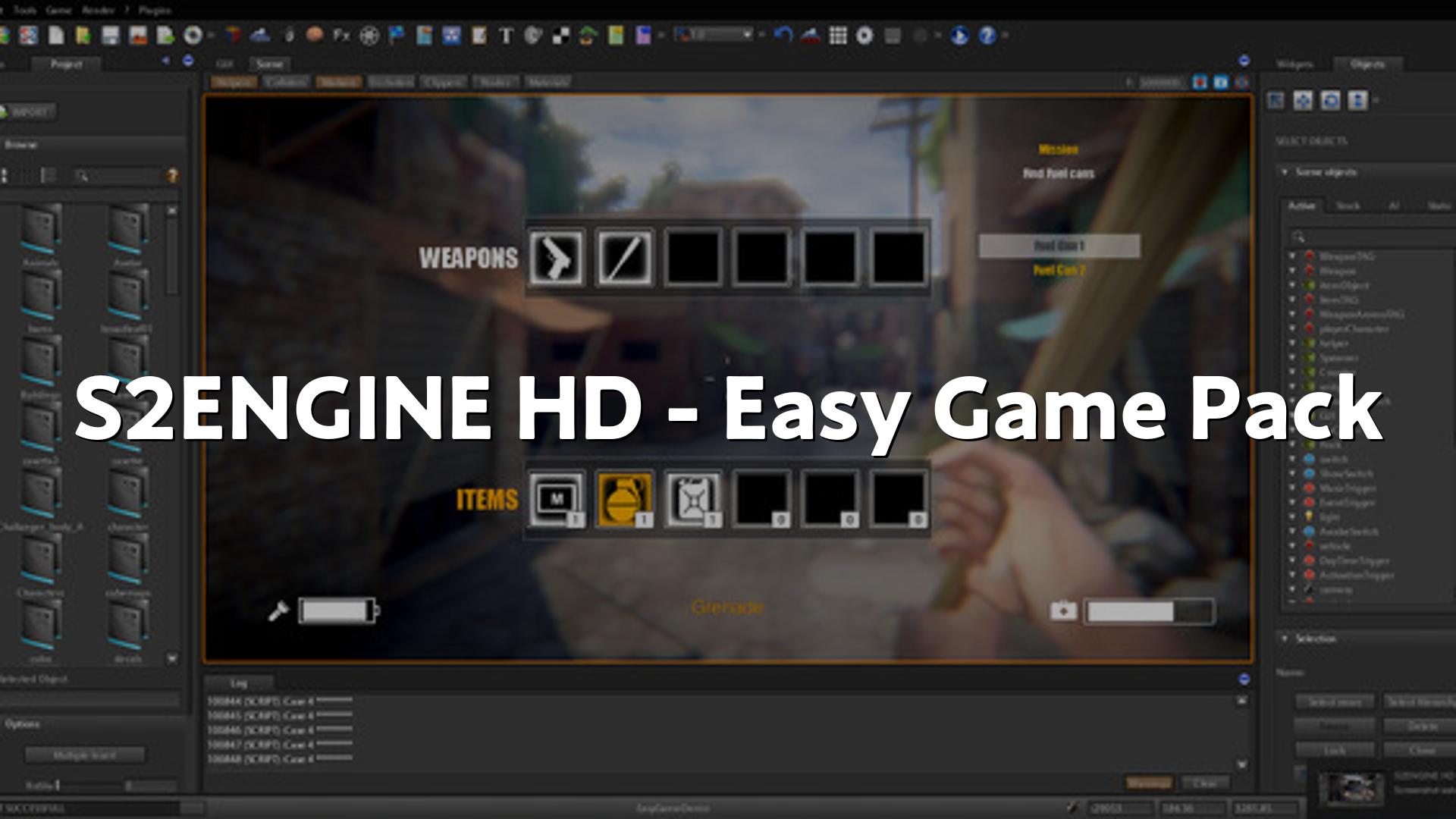Image resolution: width=1456 pixels, height=819 pixels.
Task: Click the asset browser search field
Action: [x=118, y=176]
